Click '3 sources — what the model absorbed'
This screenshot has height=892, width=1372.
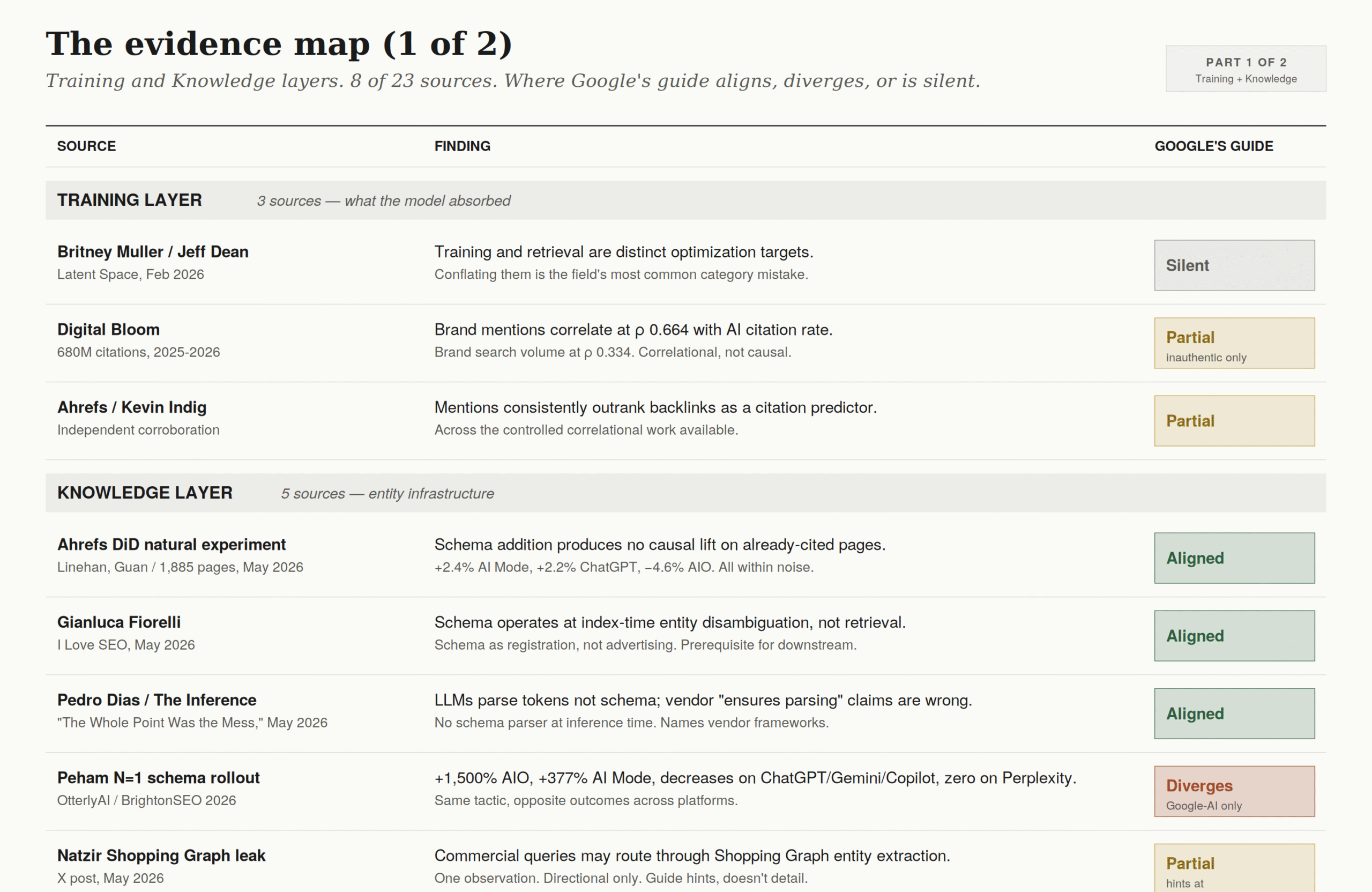(383, 200)
